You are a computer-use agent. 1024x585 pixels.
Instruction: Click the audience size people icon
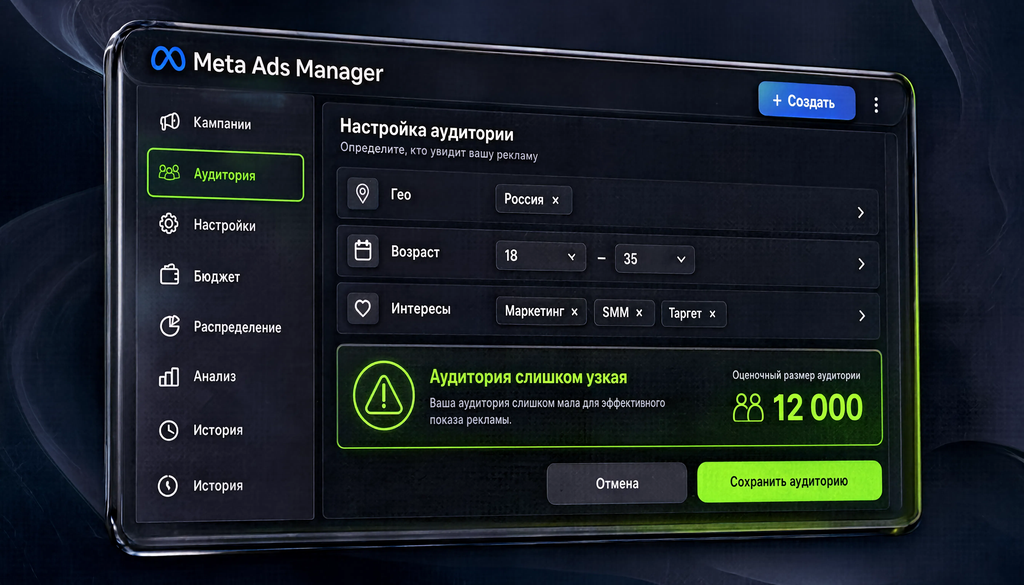pos(748,407)
